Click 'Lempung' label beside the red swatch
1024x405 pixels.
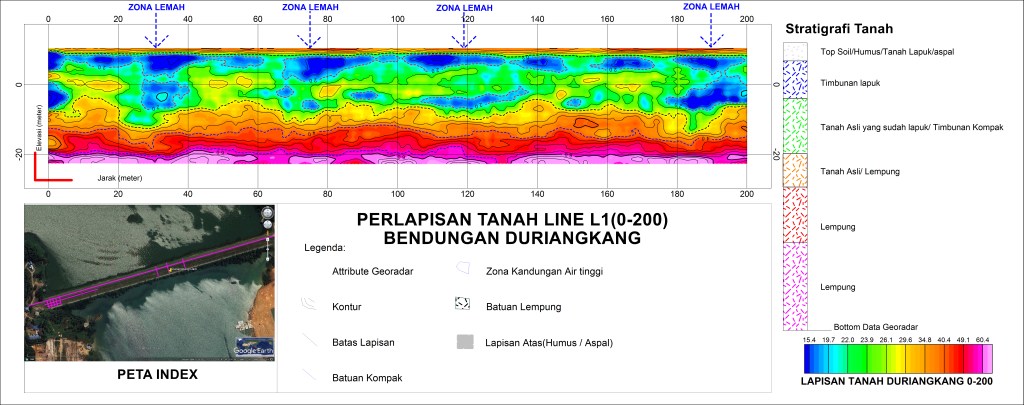[x=838, y=227]
